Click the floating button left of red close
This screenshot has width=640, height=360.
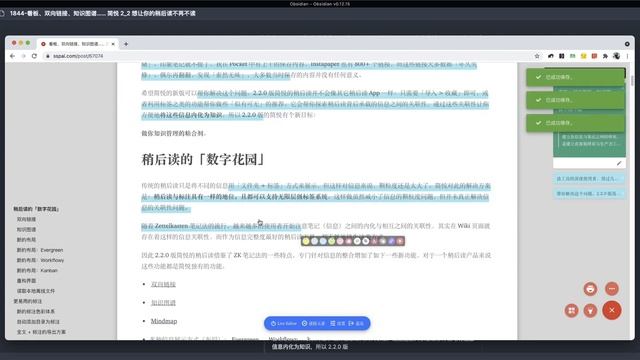tap(590, 311)
